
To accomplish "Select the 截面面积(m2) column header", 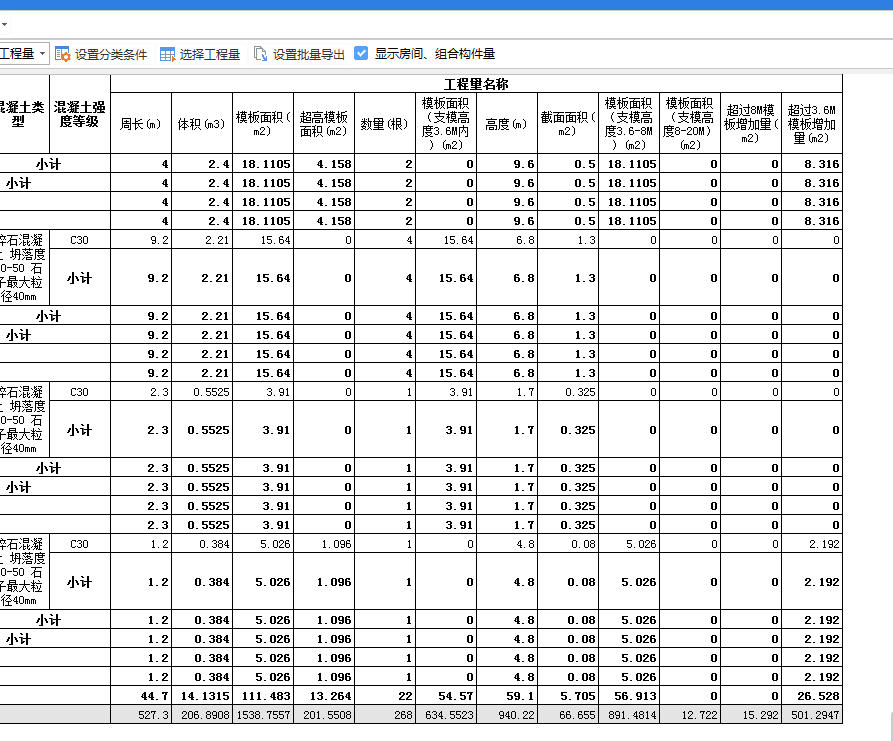I will click(567, 124).
